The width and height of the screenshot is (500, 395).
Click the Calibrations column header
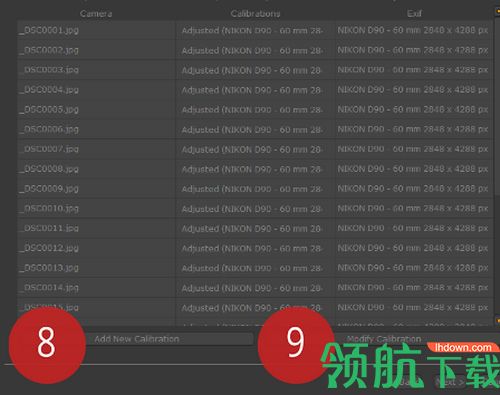(x=255, y=14)
